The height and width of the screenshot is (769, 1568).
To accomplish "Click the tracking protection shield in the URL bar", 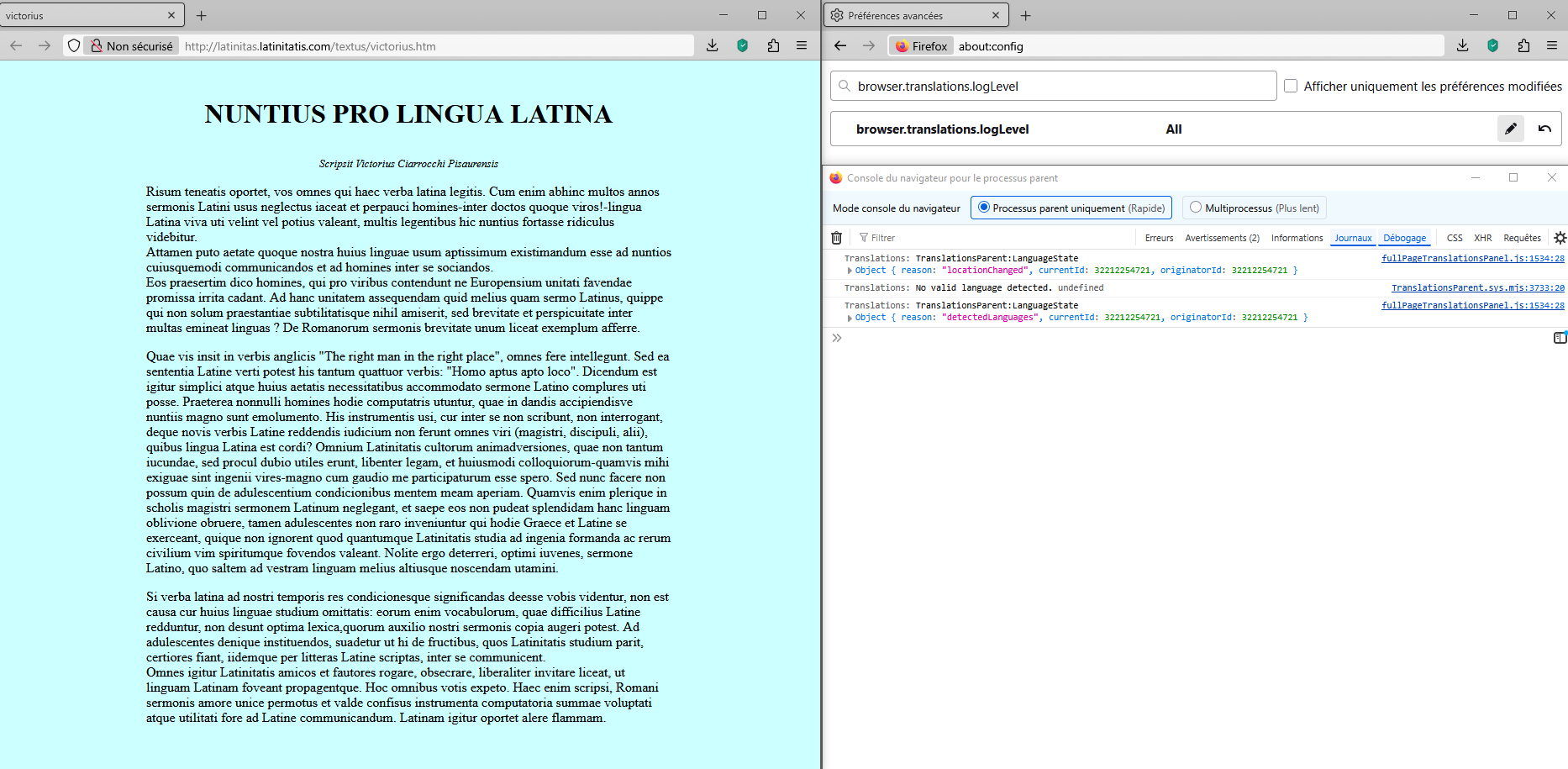I will click(x=74, y=46).
